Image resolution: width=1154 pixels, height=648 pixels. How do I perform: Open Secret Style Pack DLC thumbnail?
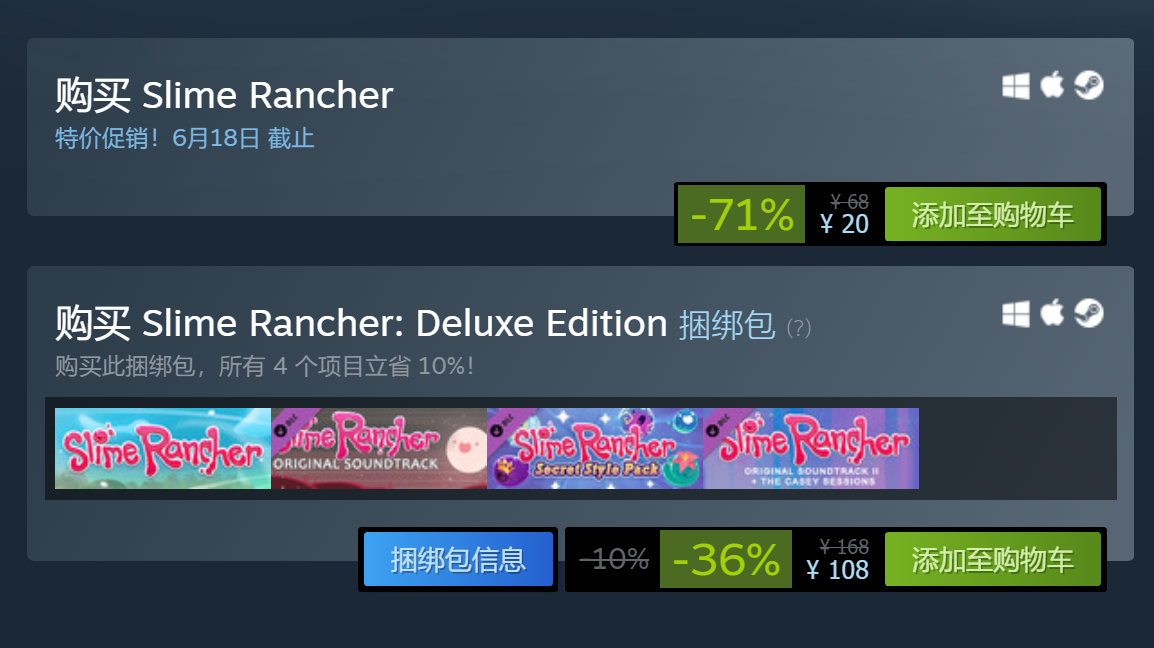[x=595, y=448]
